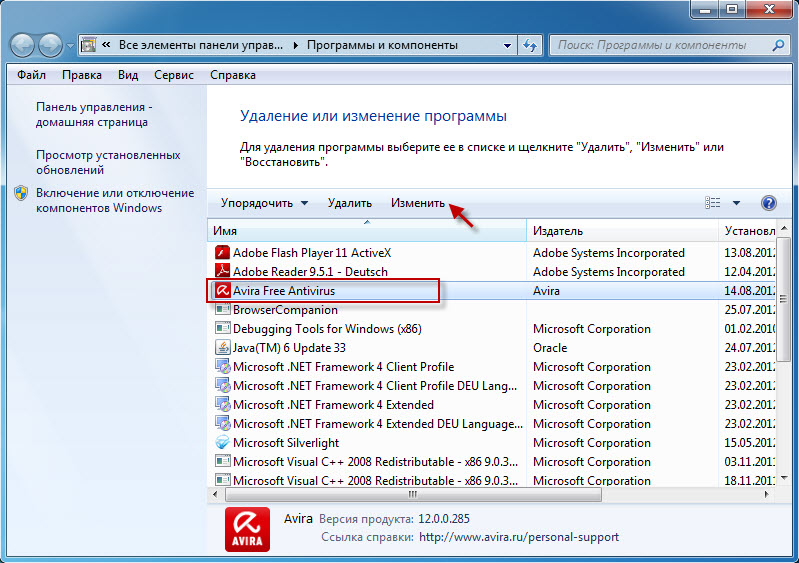Viewport: 799px width, 563px height.
Task: Select 'Microsoft Silverlight' entry
Action: point(286,442)
